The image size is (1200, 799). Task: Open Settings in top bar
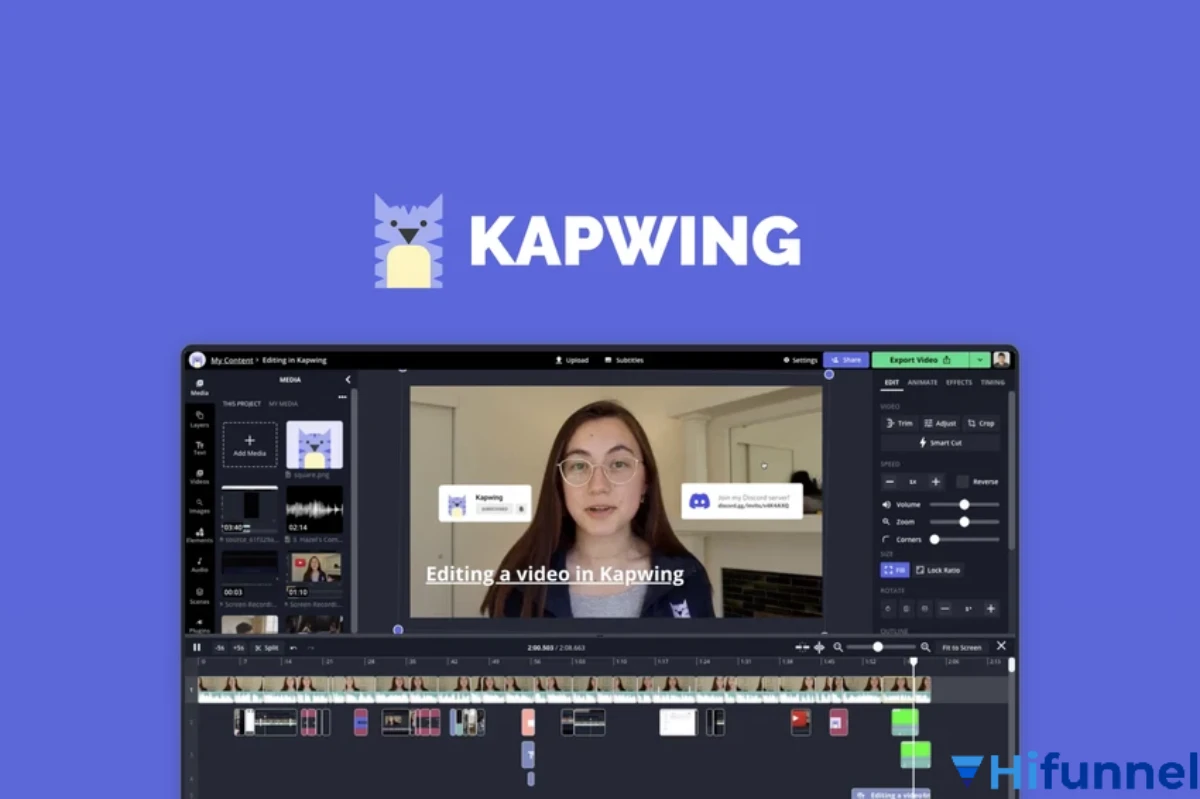(x=800, y=360)
